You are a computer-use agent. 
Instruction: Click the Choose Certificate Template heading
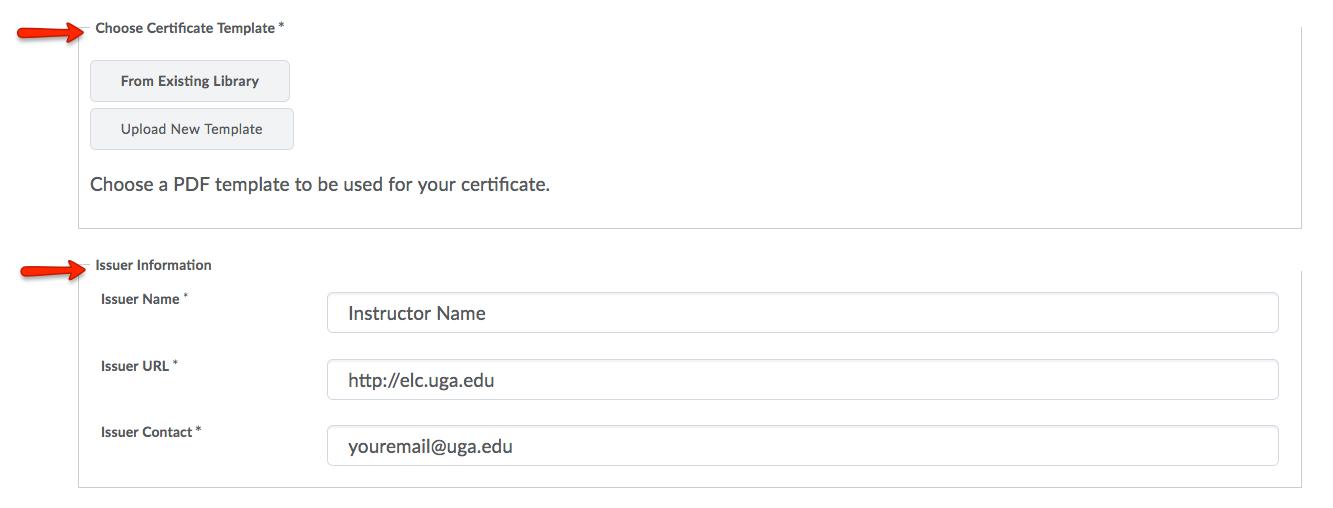pos(185,28)
